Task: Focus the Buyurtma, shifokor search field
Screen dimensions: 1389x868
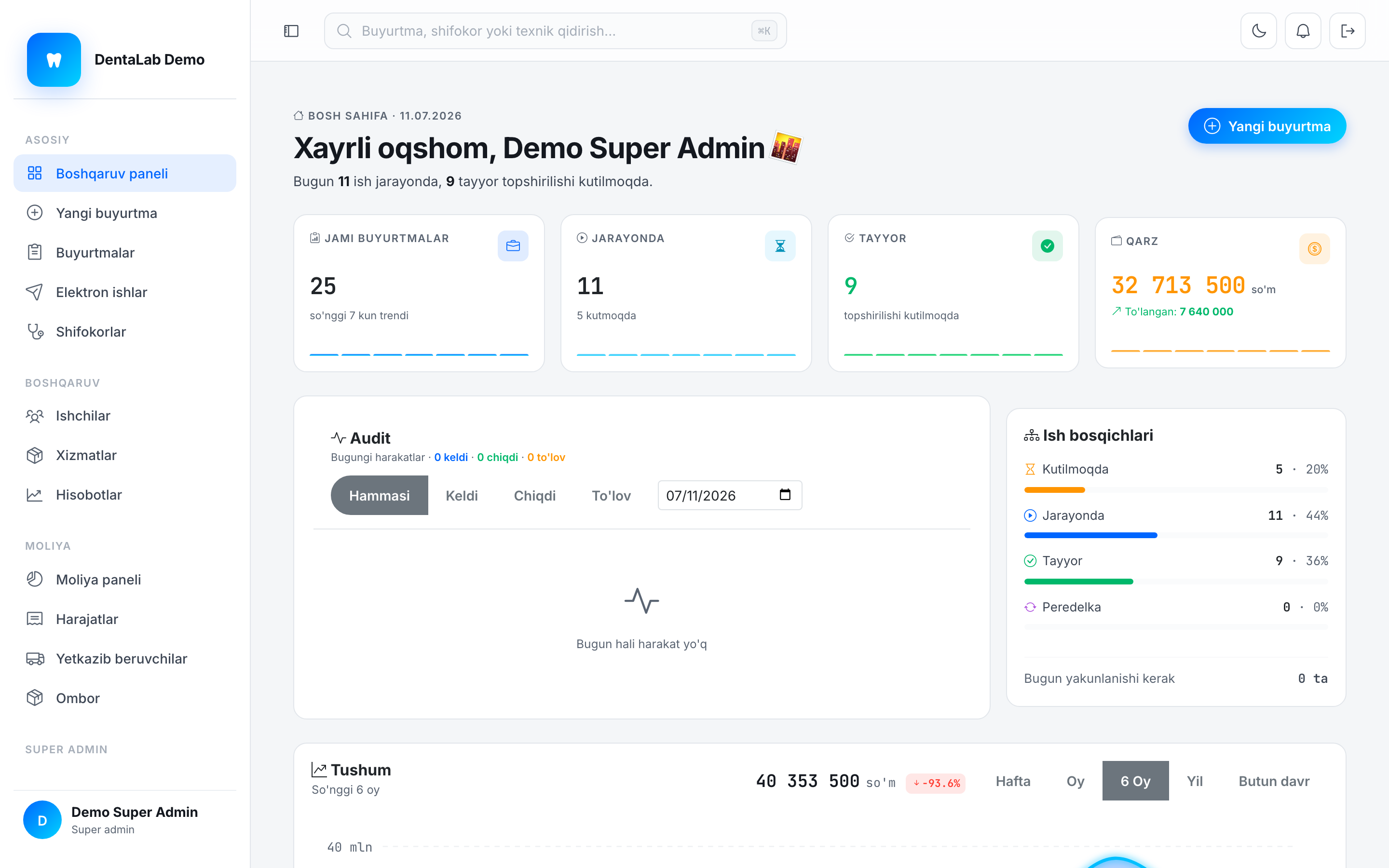Action: point(555,31)
